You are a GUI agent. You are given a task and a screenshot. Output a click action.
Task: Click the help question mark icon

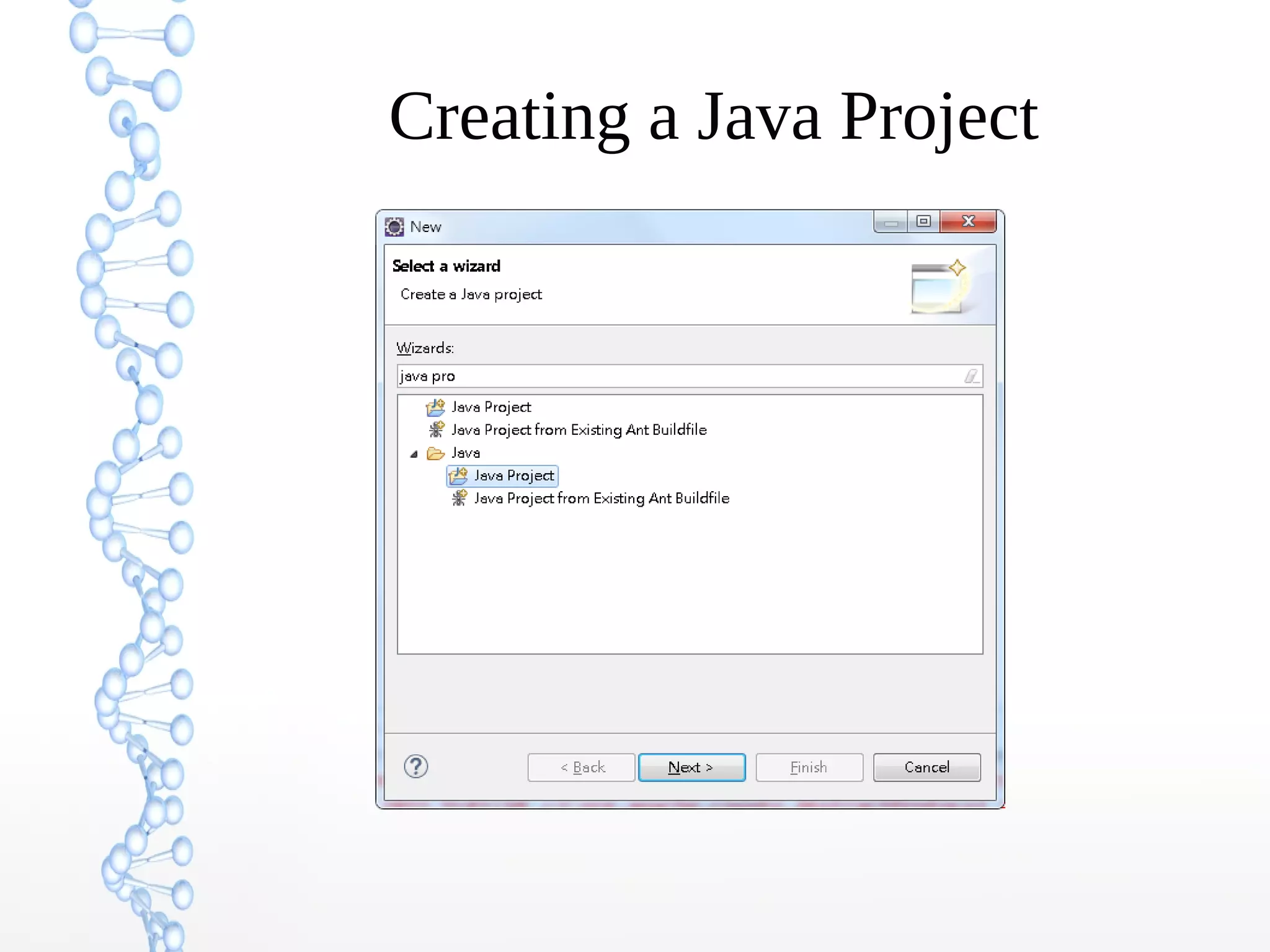click(x=415, y=767)
